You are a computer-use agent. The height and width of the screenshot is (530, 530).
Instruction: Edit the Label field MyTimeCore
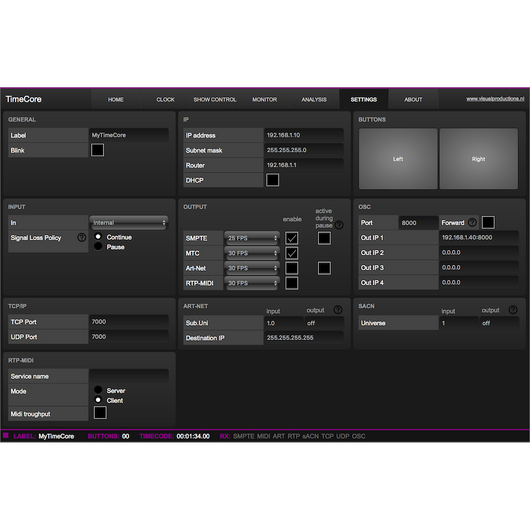pos(129,135)
